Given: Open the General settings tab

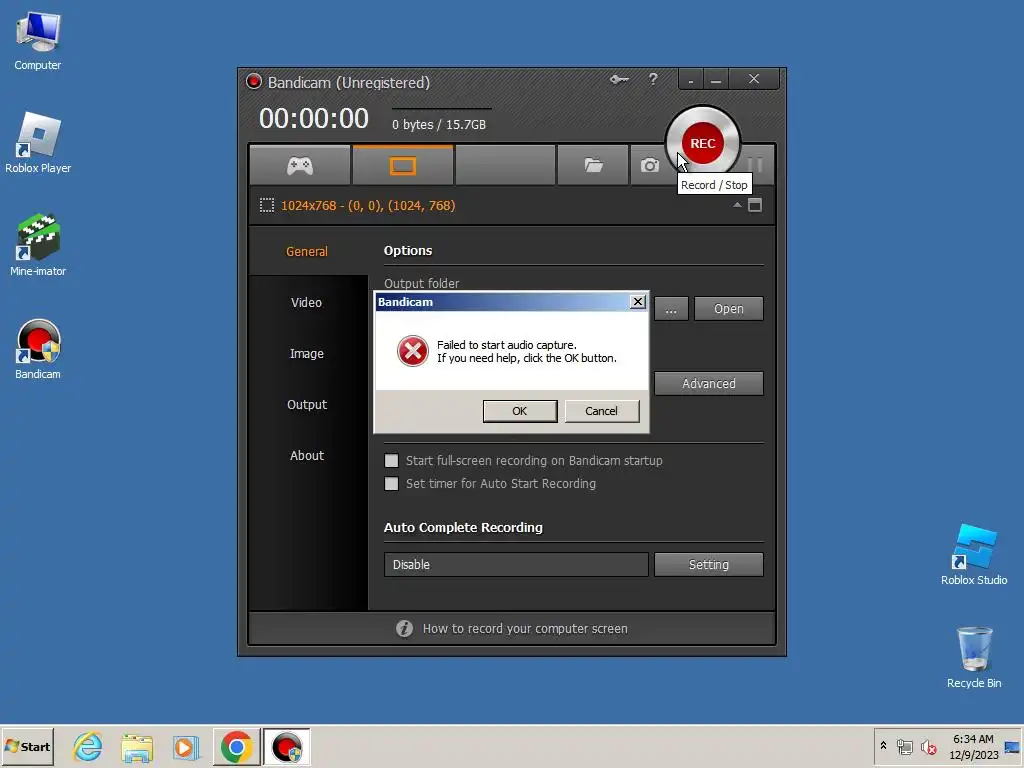Looking at the screenshot, I should [x=307, y=251].
